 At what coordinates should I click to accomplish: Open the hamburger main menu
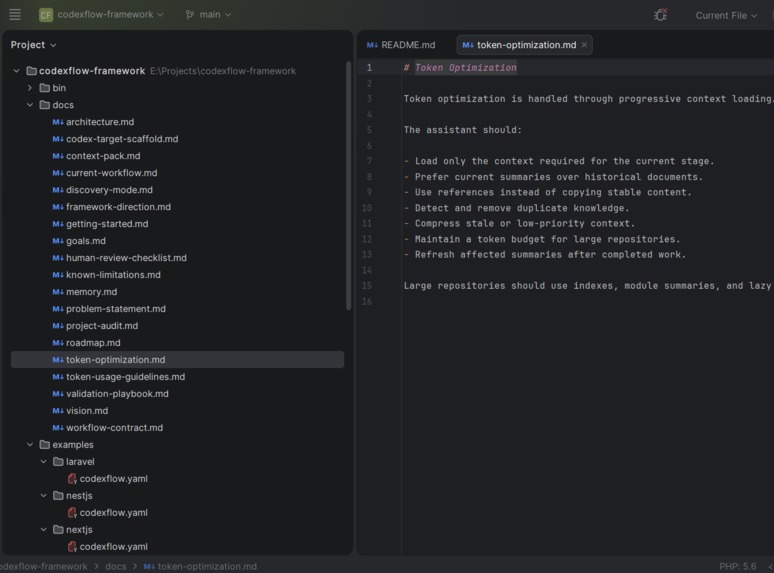(x=15, y=15)
